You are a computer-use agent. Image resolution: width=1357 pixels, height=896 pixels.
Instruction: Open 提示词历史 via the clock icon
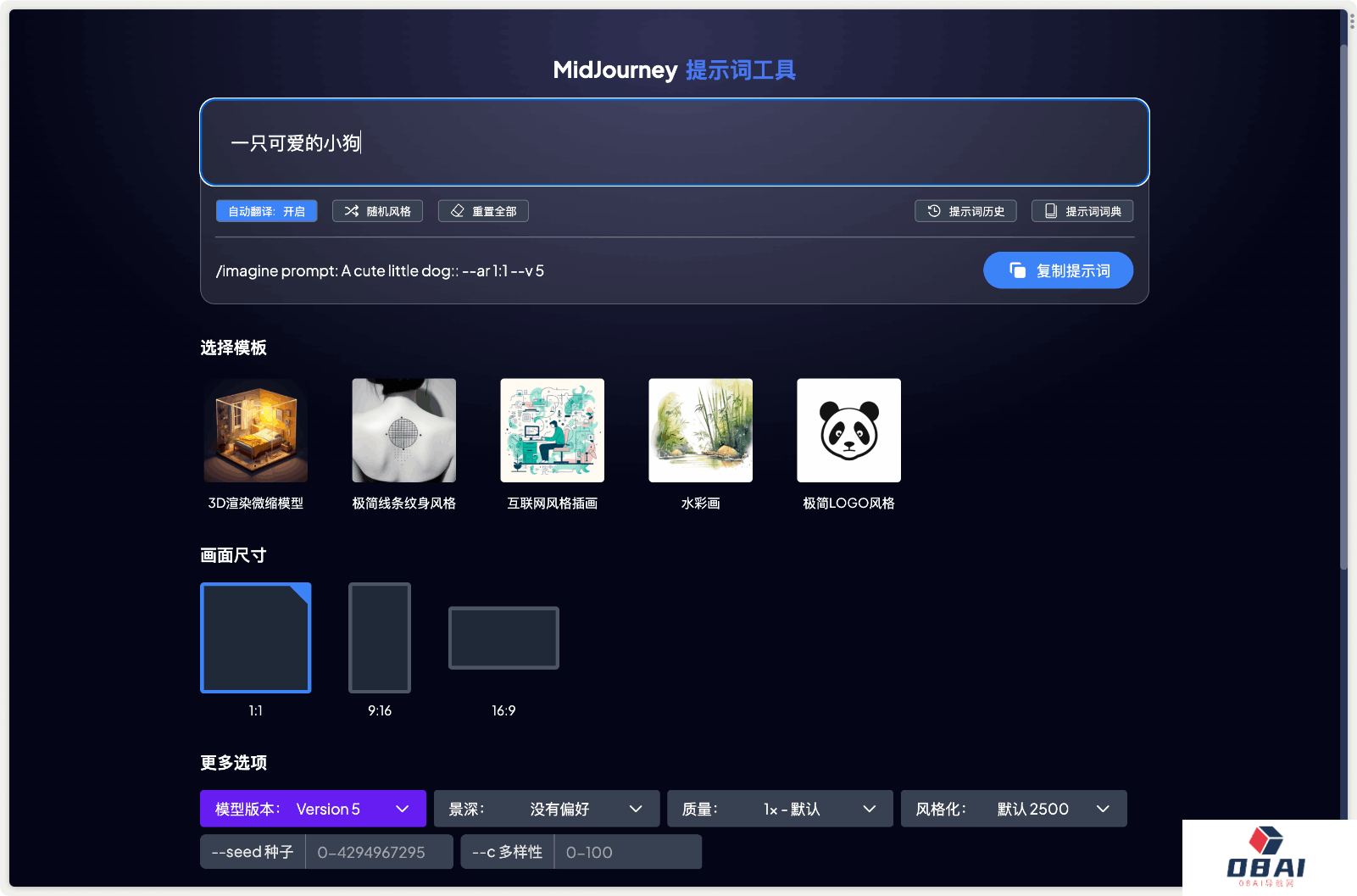pos(935,210)
